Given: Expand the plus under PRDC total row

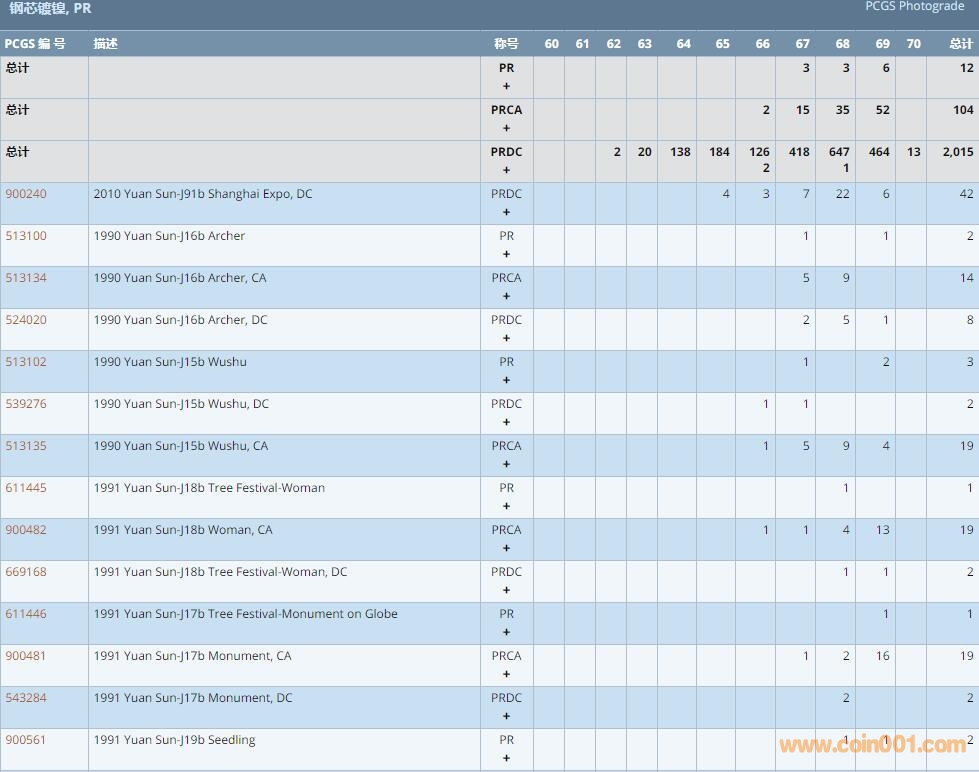Looking at the screenshot, I should 506,171.
